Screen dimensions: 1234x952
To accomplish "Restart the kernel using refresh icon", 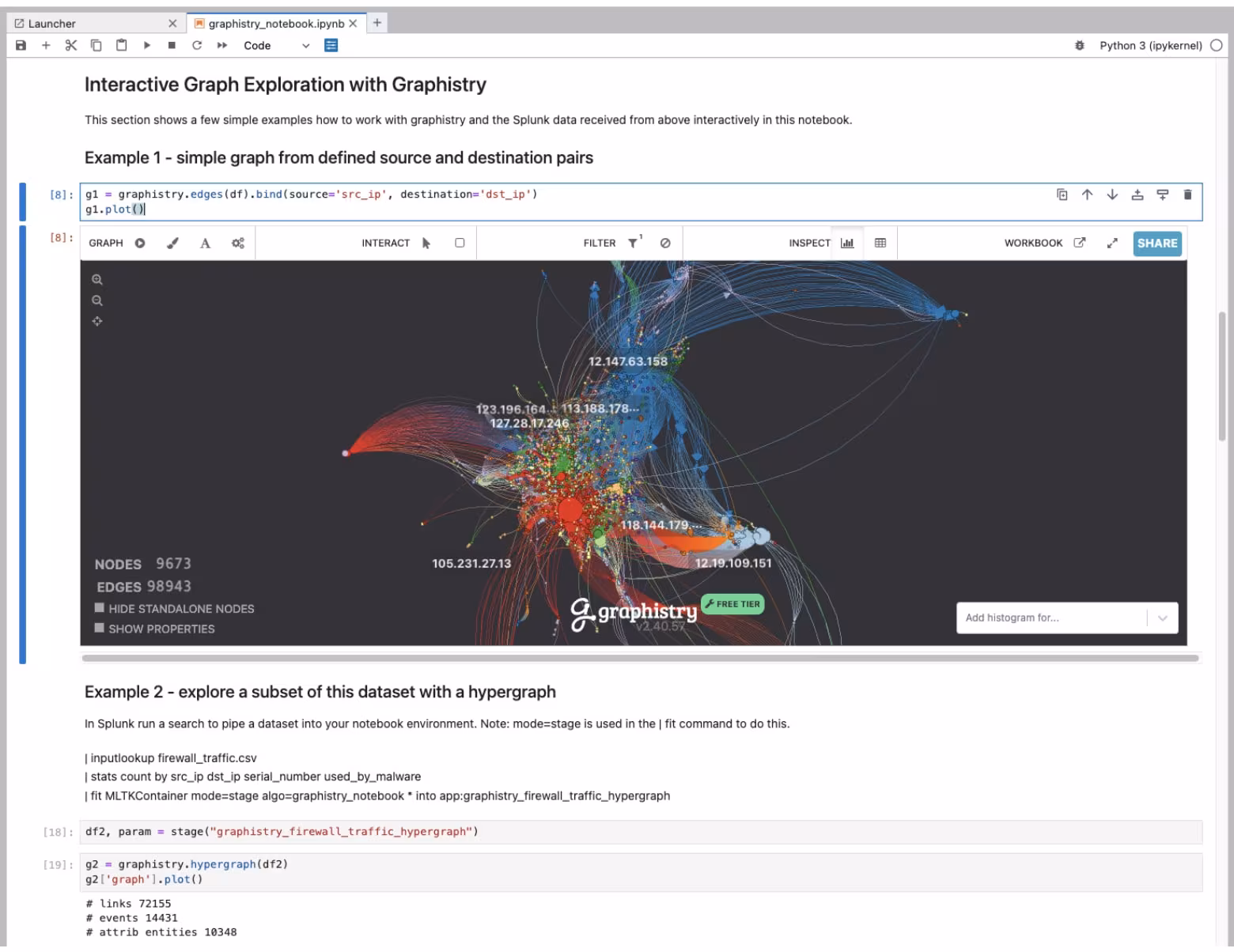I will (197, 46).
